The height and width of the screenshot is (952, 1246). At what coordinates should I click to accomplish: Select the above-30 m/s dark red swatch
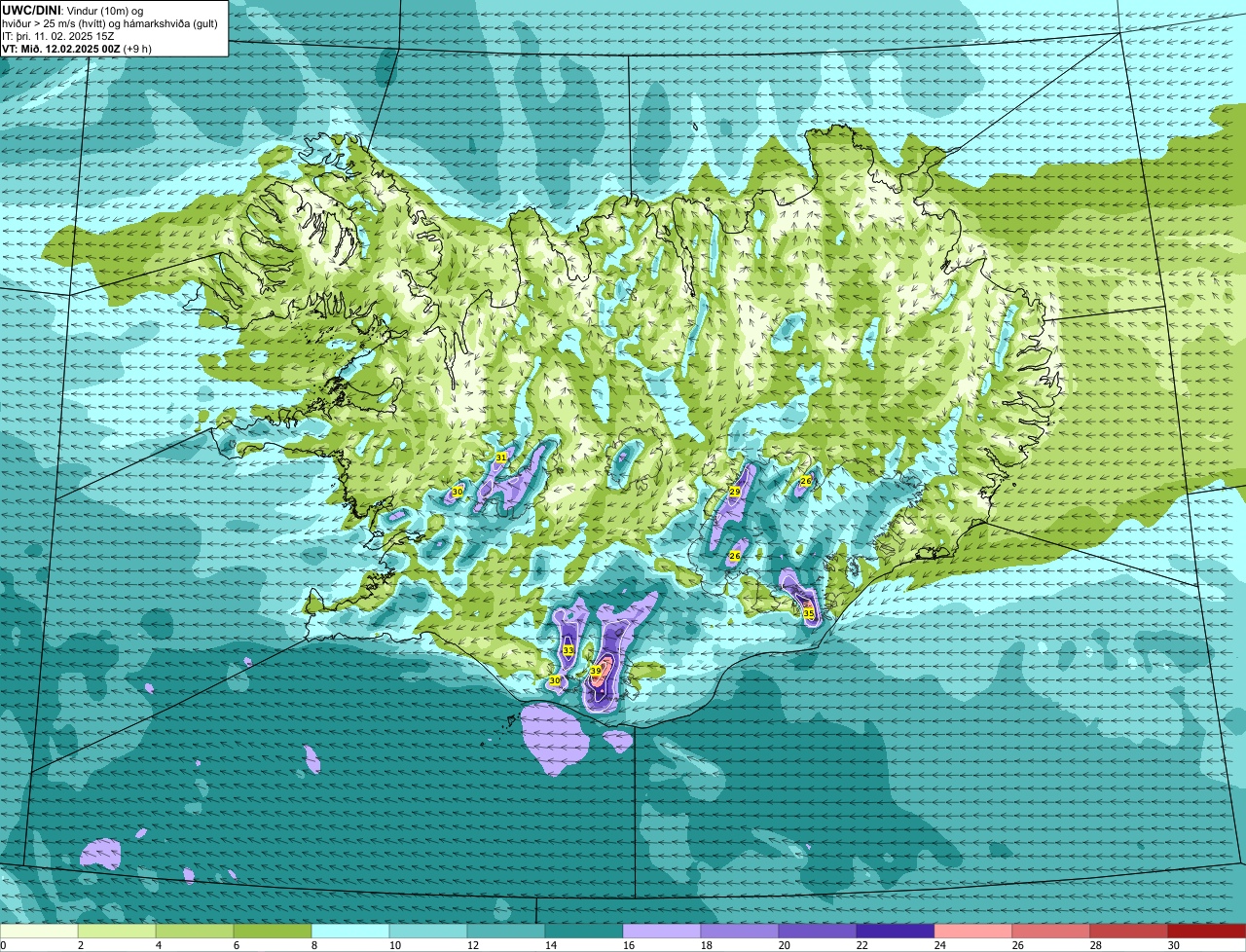(x=1207, y=931)
